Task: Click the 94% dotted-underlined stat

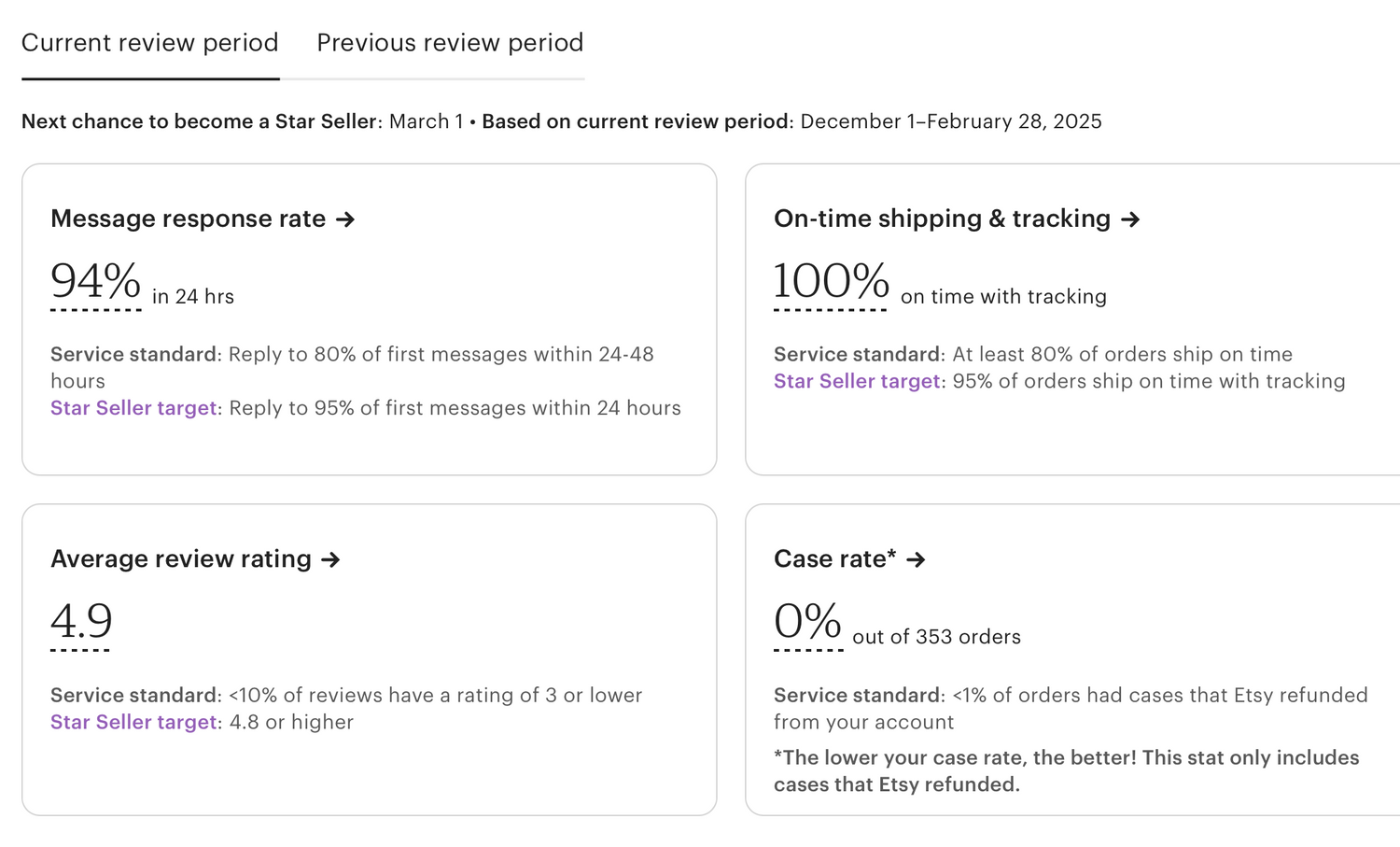Action: (95, 282)
